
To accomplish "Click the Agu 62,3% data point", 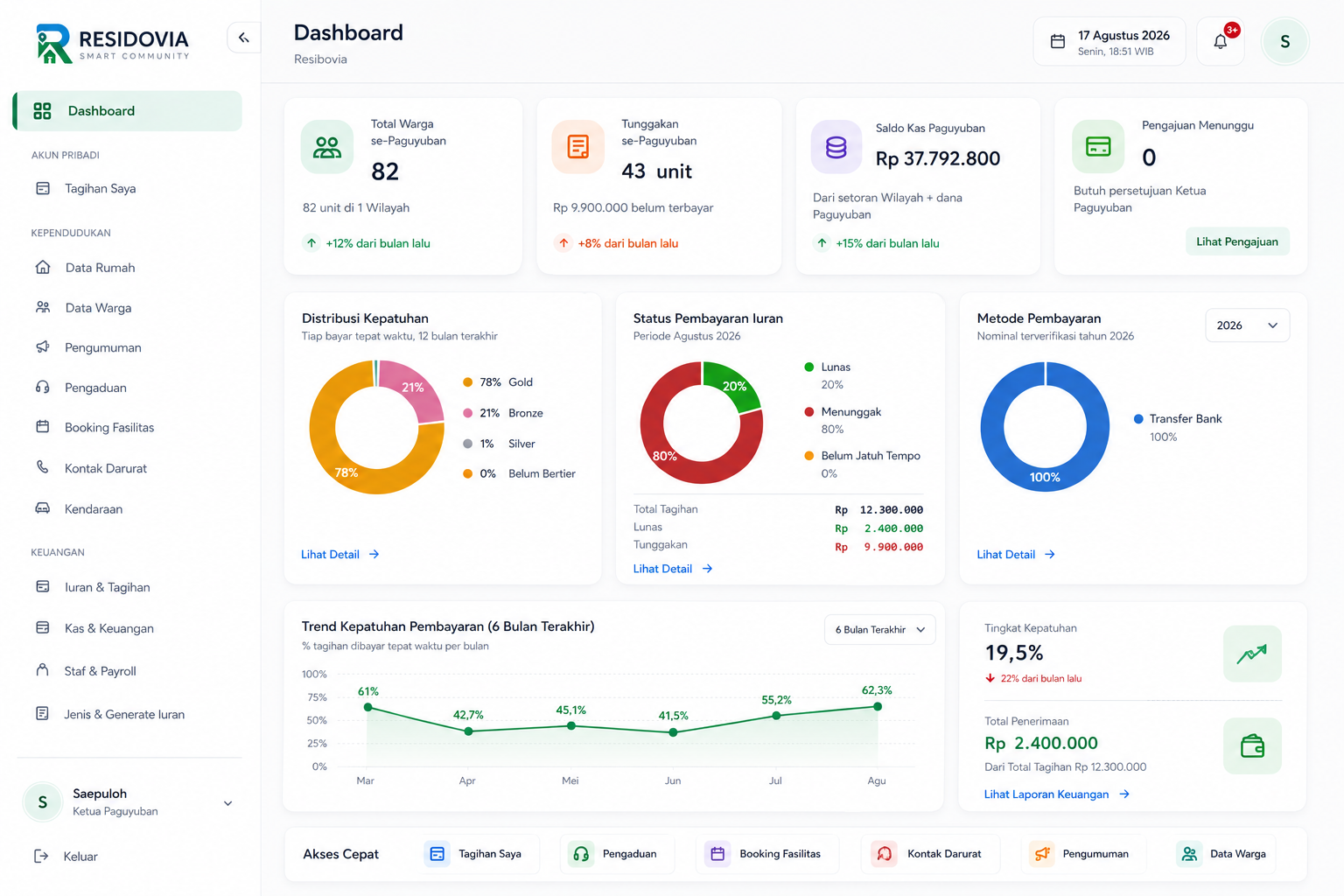I will pyautogui.click(x=878, y=706).
